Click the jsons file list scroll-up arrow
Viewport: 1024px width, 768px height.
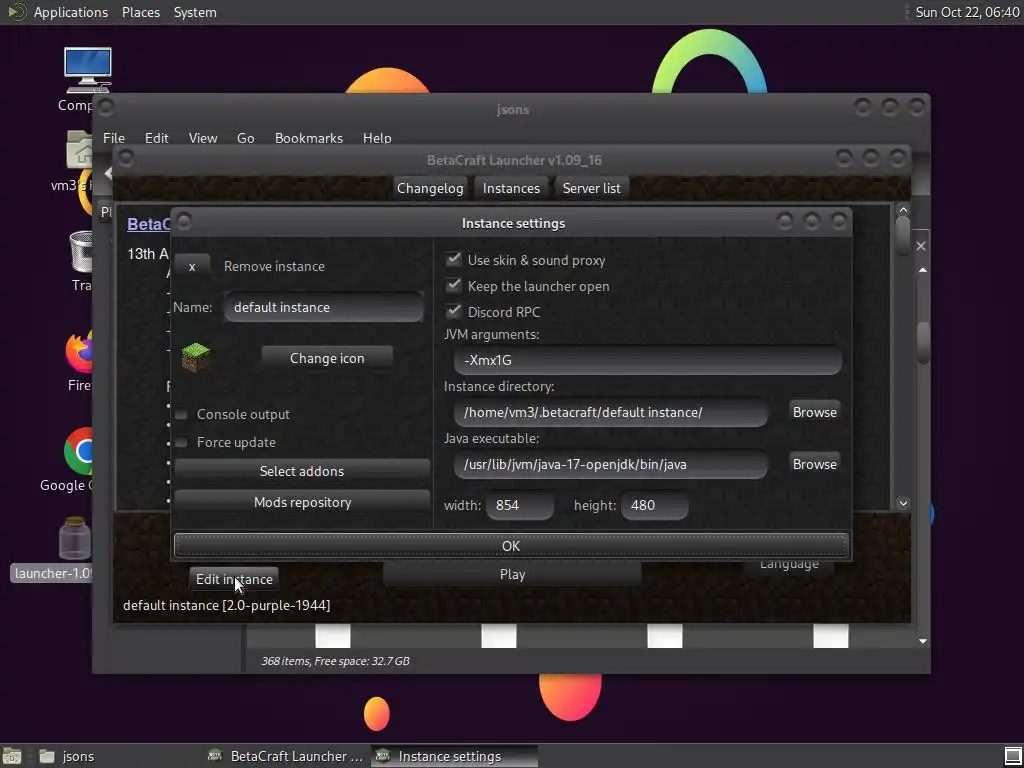click(923, 270)
